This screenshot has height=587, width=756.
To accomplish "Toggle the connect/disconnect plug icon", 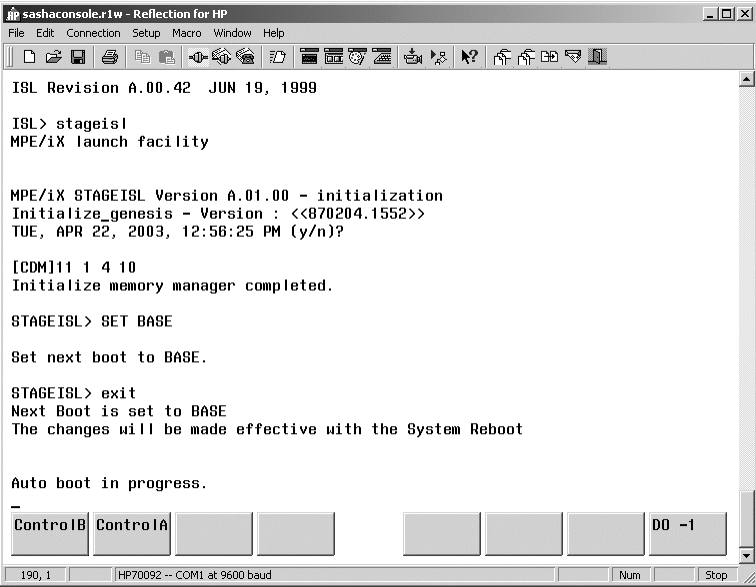I will tap(198, 57).
